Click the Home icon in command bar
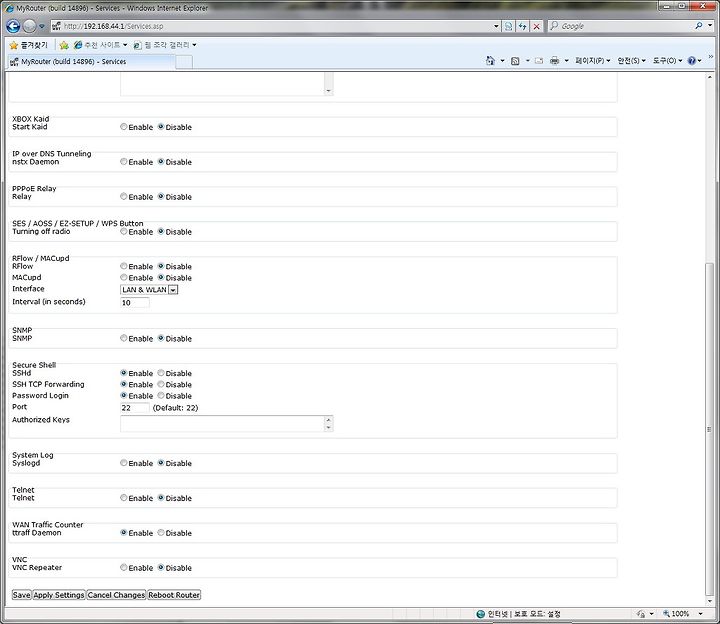 (x=490, y=61)
